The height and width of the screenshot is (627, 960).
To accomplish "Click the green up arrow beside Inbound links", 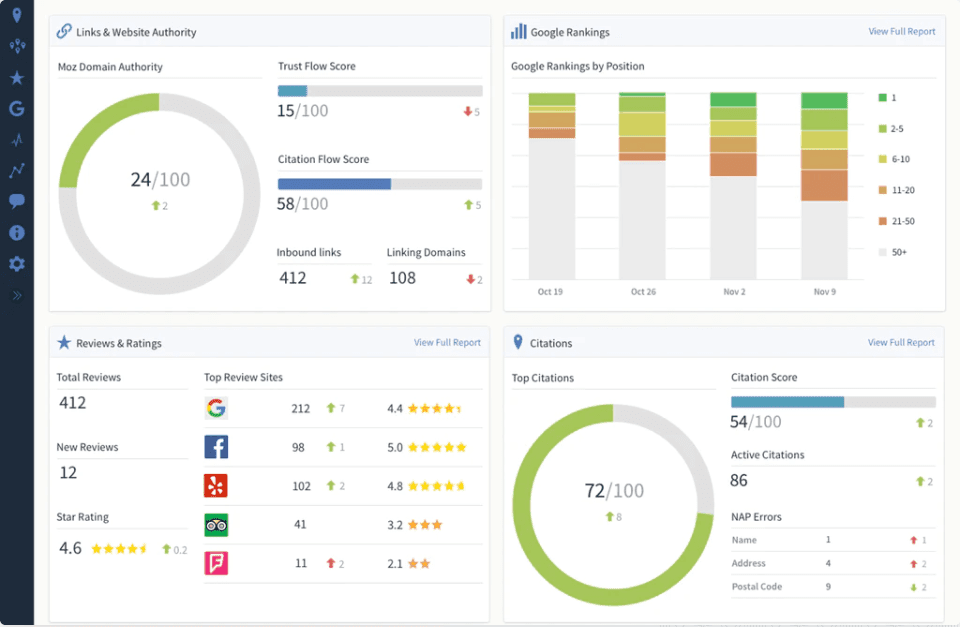I will (354, 279).
